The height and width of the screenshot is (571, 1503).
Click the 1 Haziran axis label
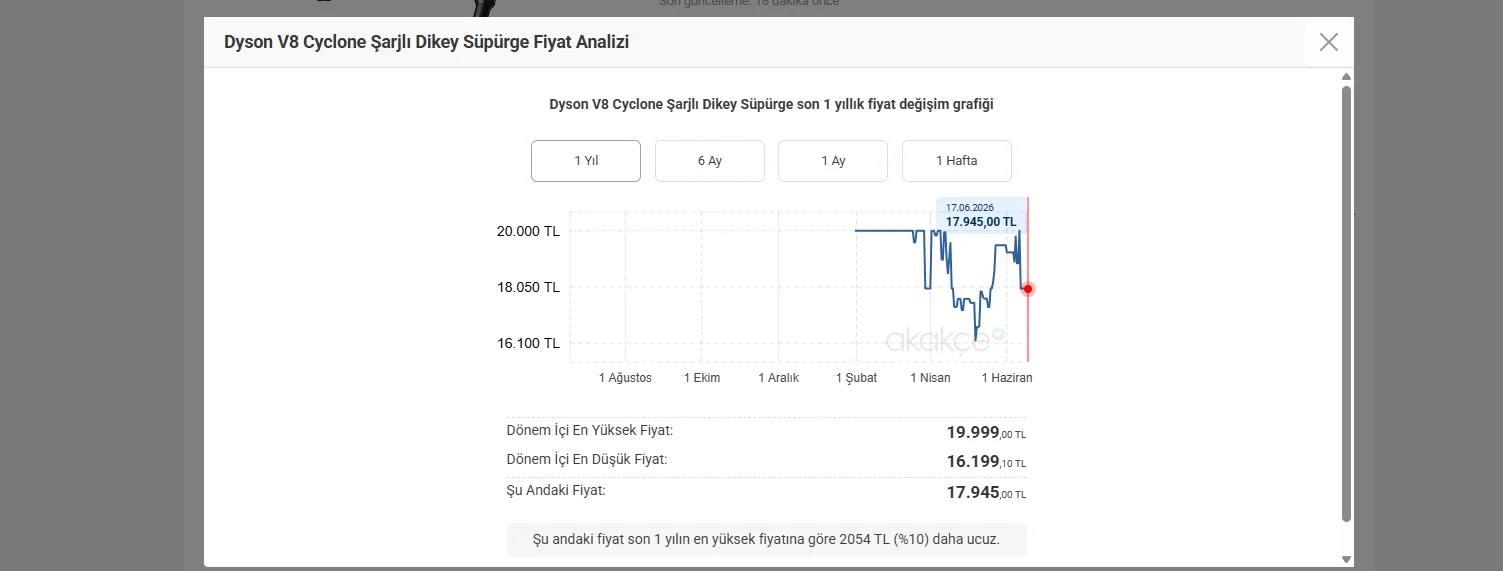pos(1007,378)
